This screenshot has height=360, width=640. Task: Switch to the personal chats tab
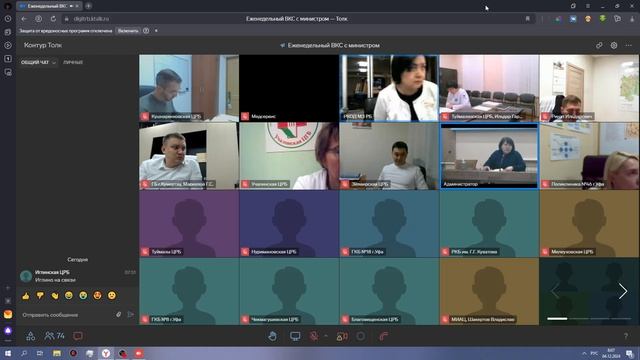(x=73, y=62)
